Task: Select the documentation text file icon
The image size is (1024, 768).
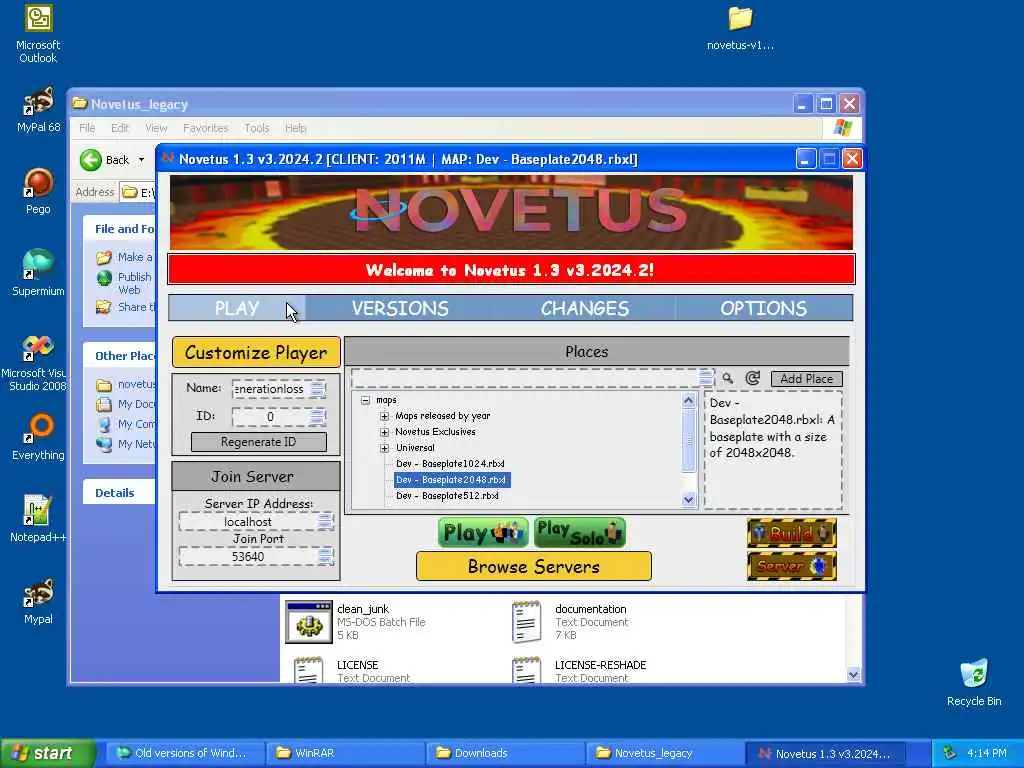Action: [x=526, y=622]
